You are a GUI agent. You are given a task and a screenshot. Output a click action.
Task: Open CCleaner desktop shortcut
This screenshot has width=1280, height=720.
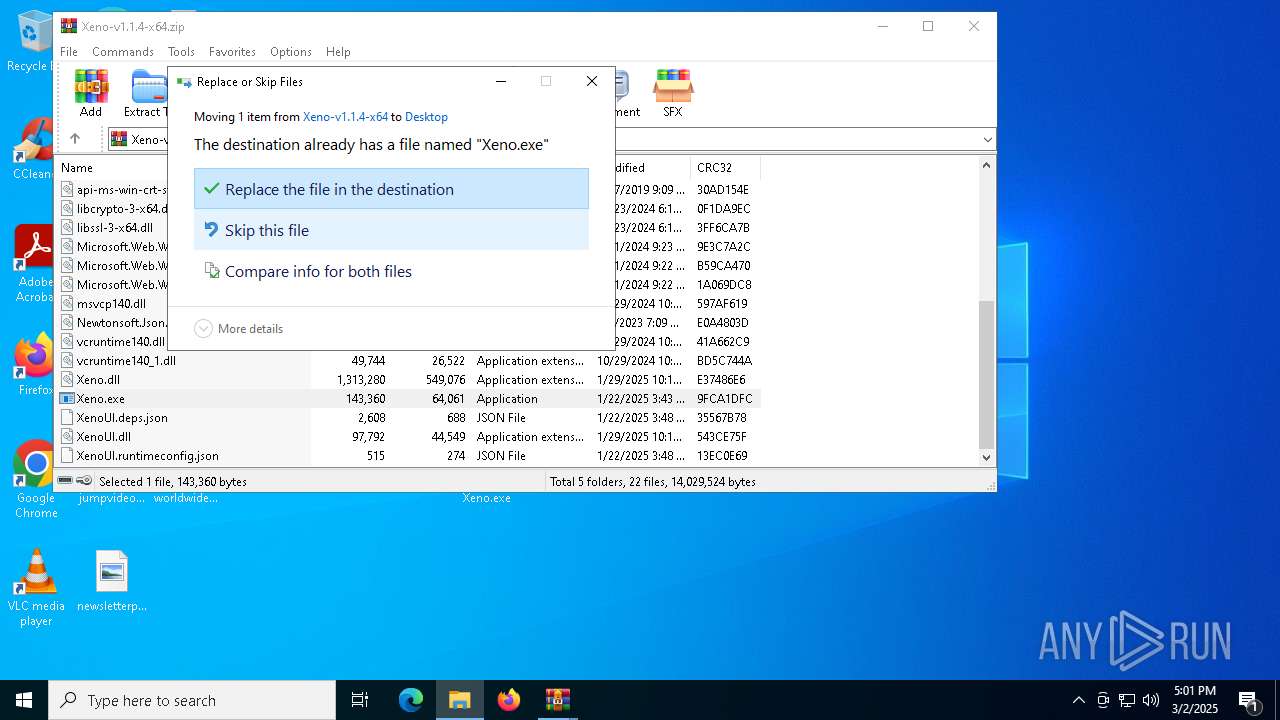pyautogui.click(x=35, y=148)
